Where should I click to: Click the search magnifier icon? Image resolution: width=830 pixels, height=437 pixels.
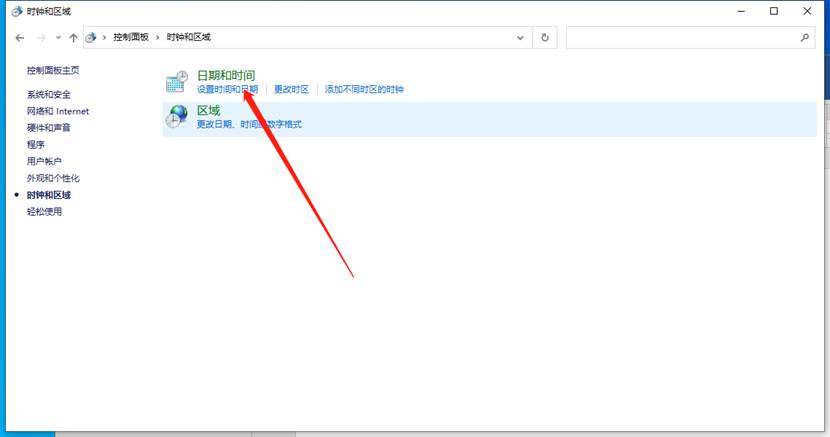click(x=806, y=37)
